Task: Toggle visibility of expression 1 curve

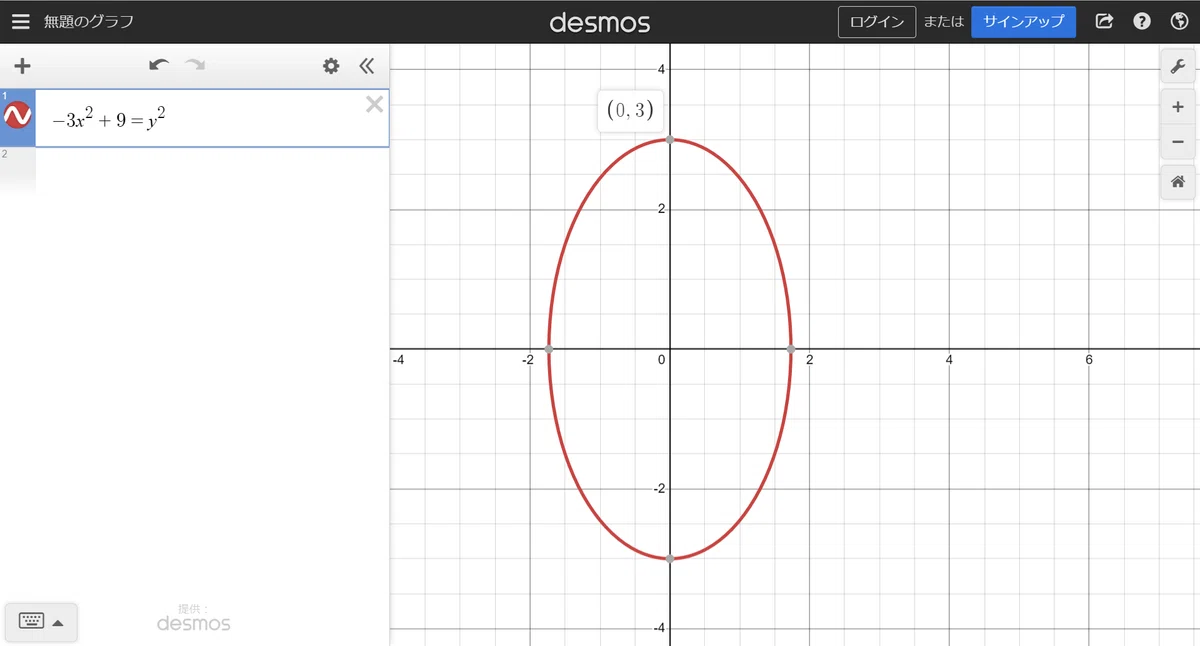Action: 18,117
